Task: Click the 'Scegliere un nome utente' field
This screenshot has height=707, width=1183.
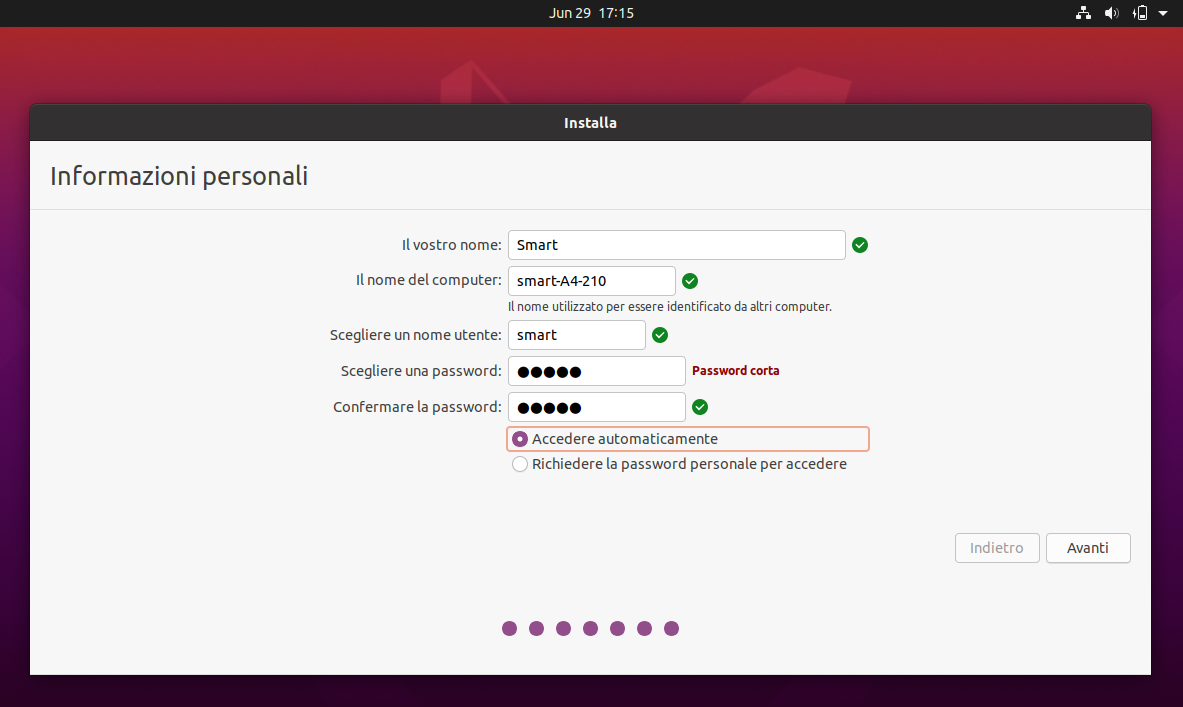Action: 576,335
